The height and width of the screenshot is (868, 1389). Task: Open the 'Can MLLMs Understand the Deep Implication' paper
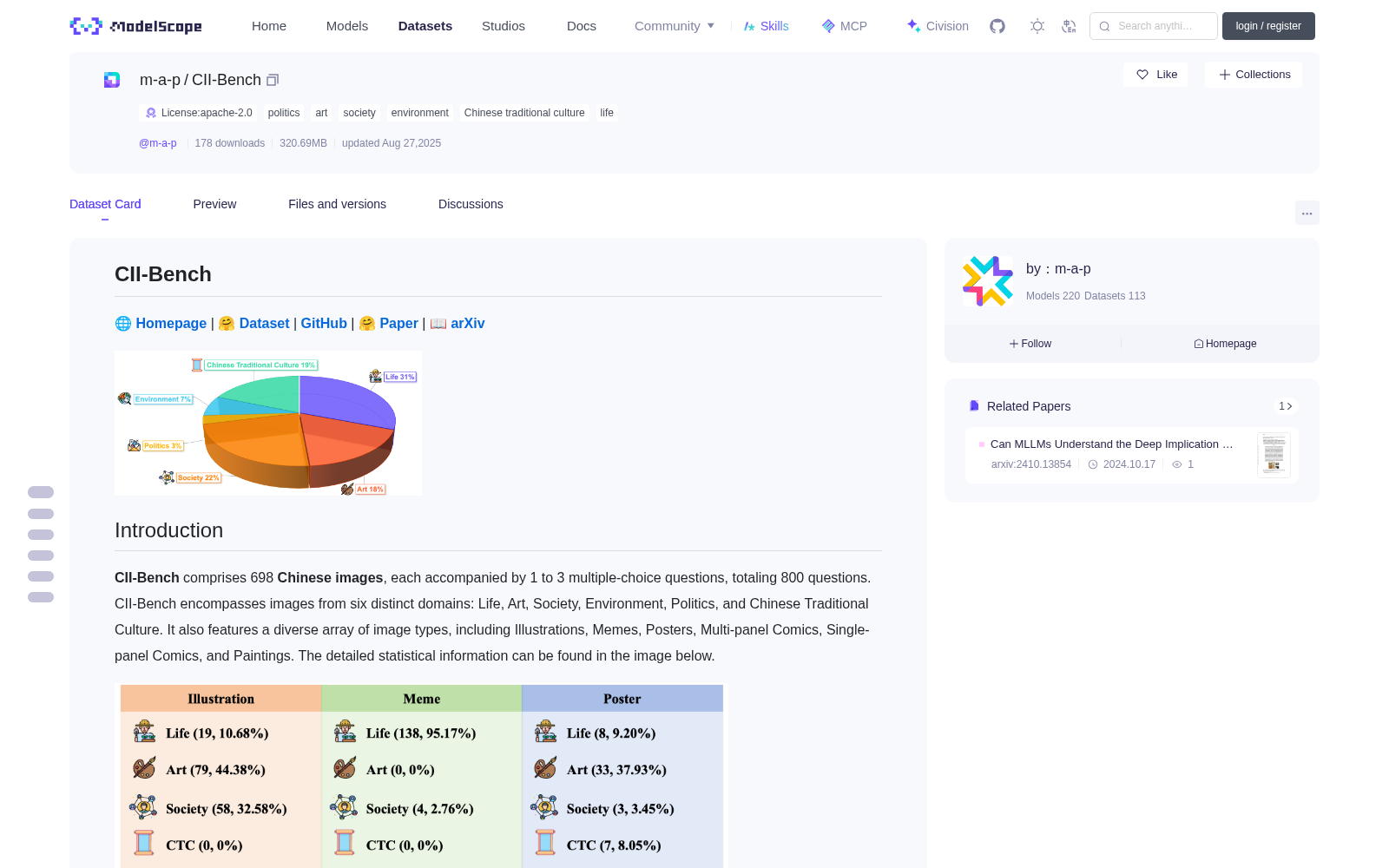pyautogui.click(x=1111, y=444)
